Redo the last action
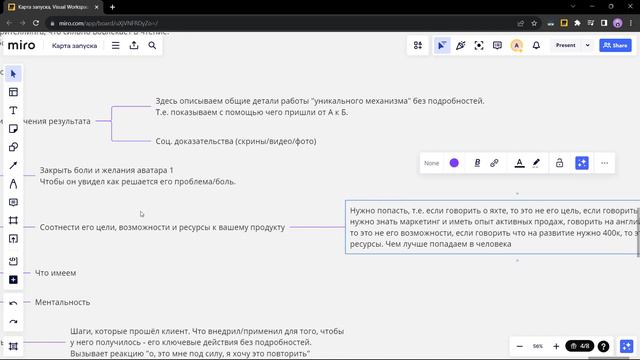Image resolution: width=640 pixels, height=360 pixels. [13, 322]
